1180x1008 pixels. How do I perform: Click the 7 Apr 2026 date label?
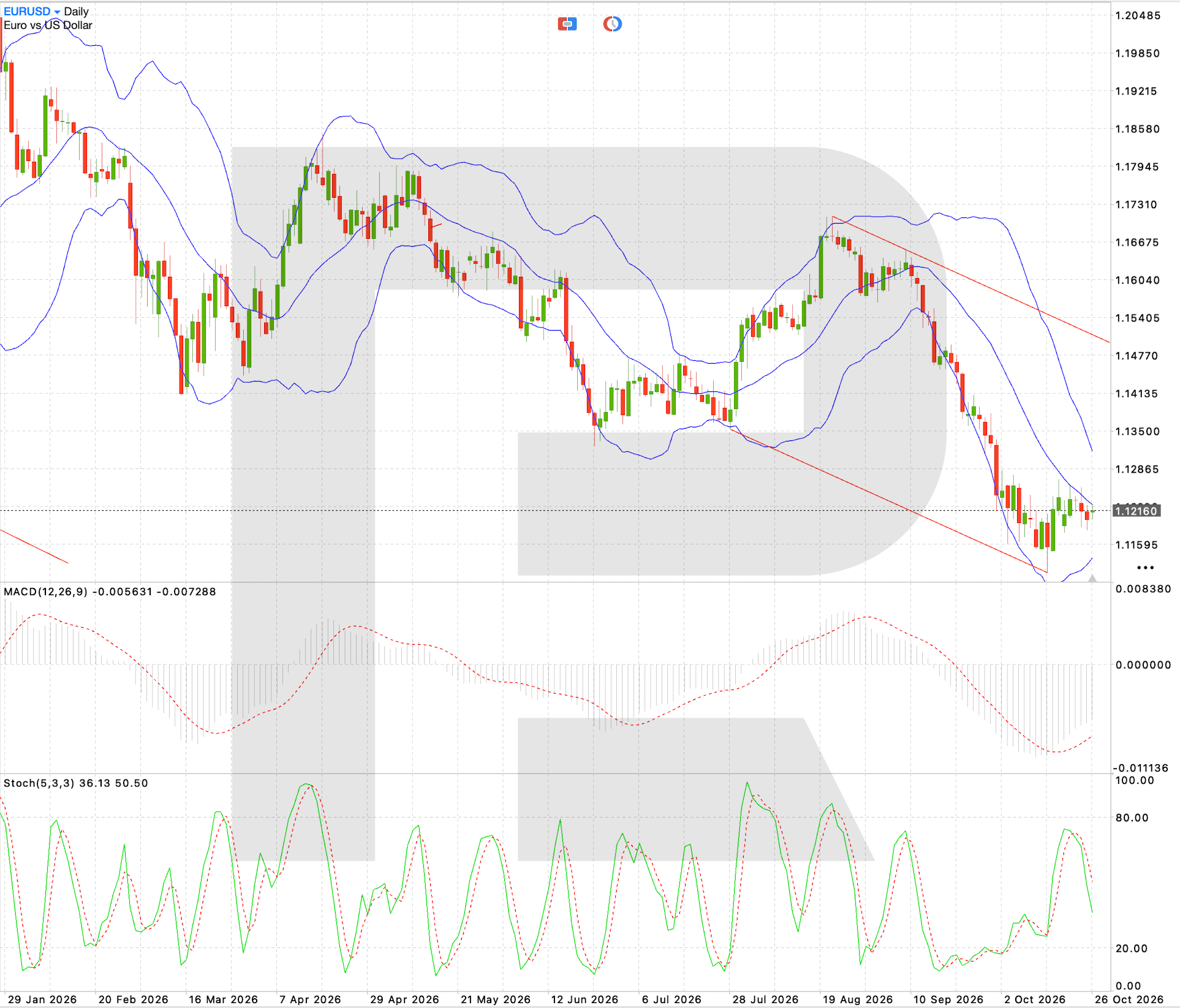[310, 999]
